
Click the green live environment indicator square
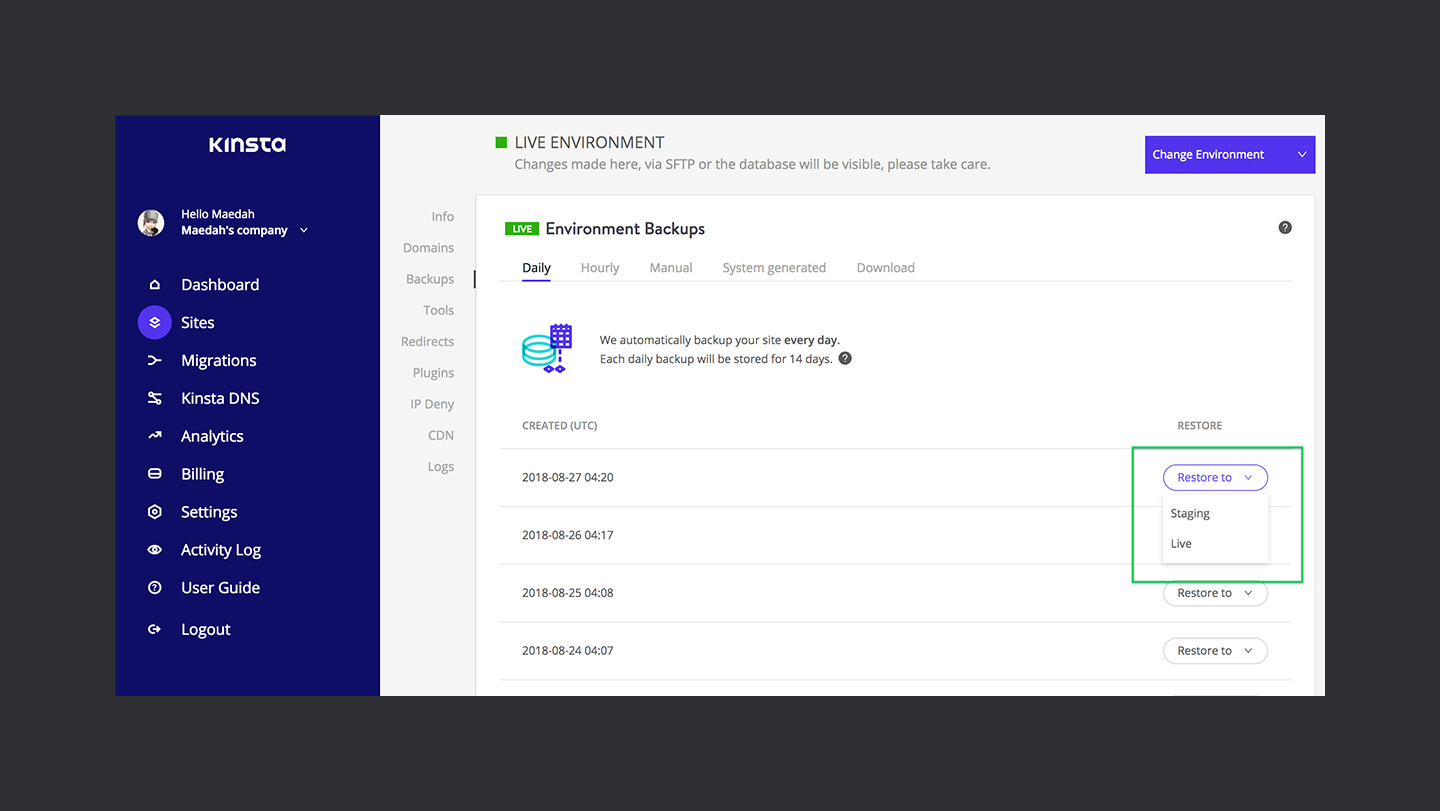[501, 143]
